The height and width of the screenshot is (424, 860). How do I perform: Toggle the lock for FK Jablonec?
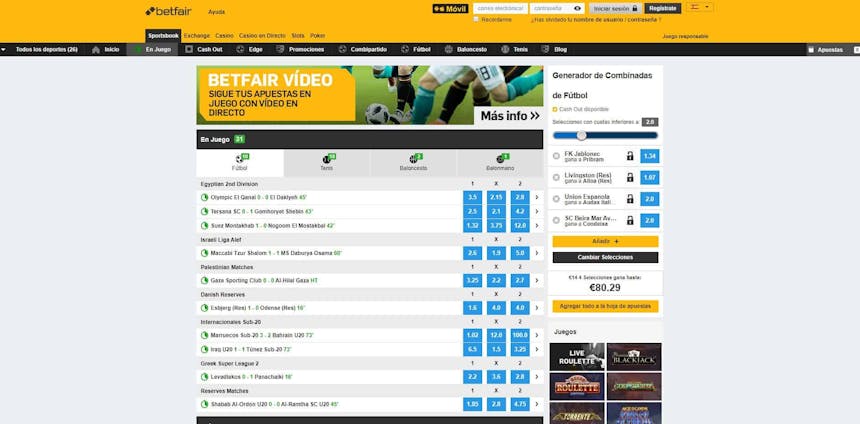(630, 156)
